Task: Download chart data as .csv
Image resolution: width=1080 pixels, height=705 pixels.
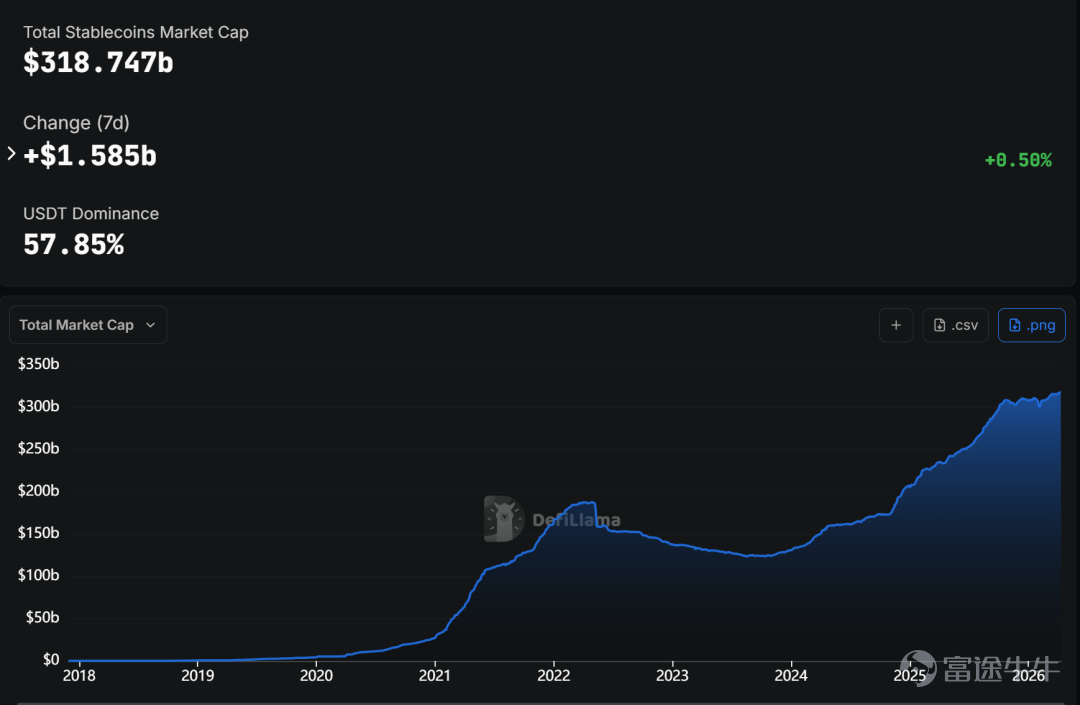Action: click(955, 325)
